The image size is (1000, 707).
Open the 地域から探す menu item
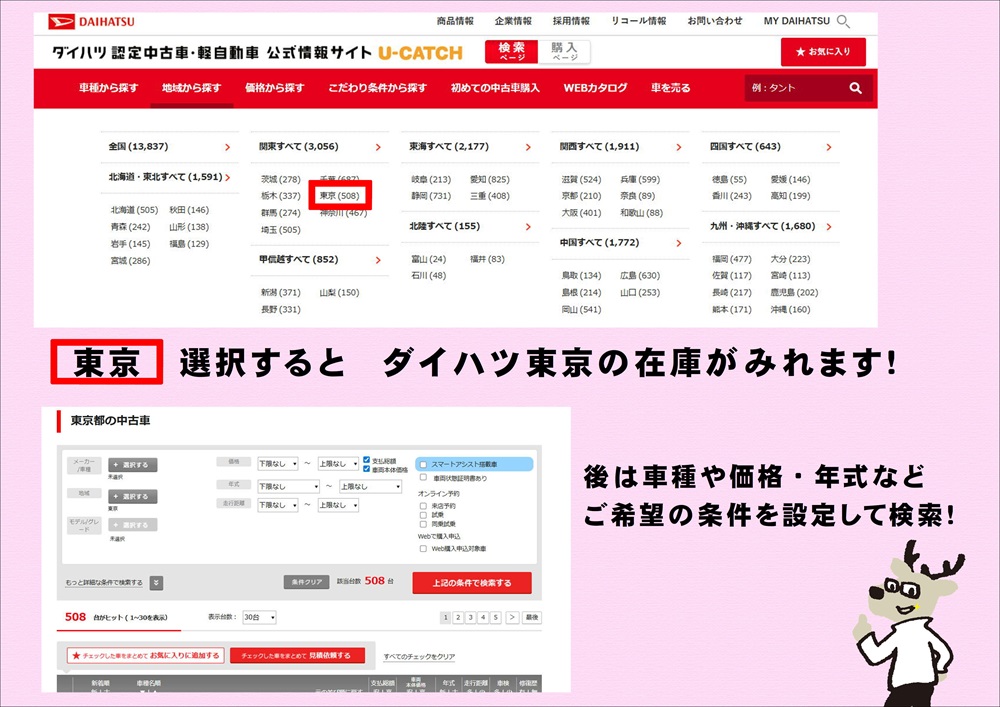[x=192, y=88]
